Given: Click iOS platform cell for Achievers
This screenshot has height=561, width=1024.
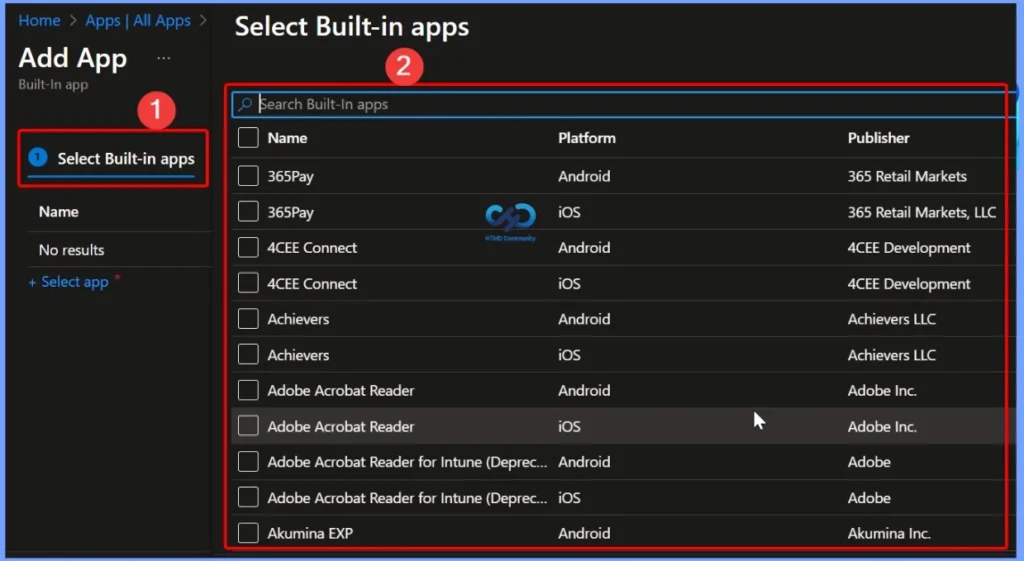Looking at the screenshot, I should pyautogui.click(x=569, y=355).
